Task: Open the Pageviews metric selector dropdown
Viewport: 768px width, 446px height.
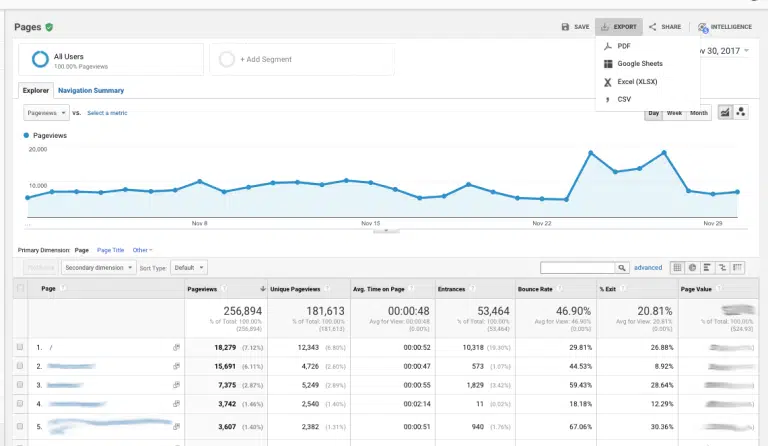Action: 44,113
